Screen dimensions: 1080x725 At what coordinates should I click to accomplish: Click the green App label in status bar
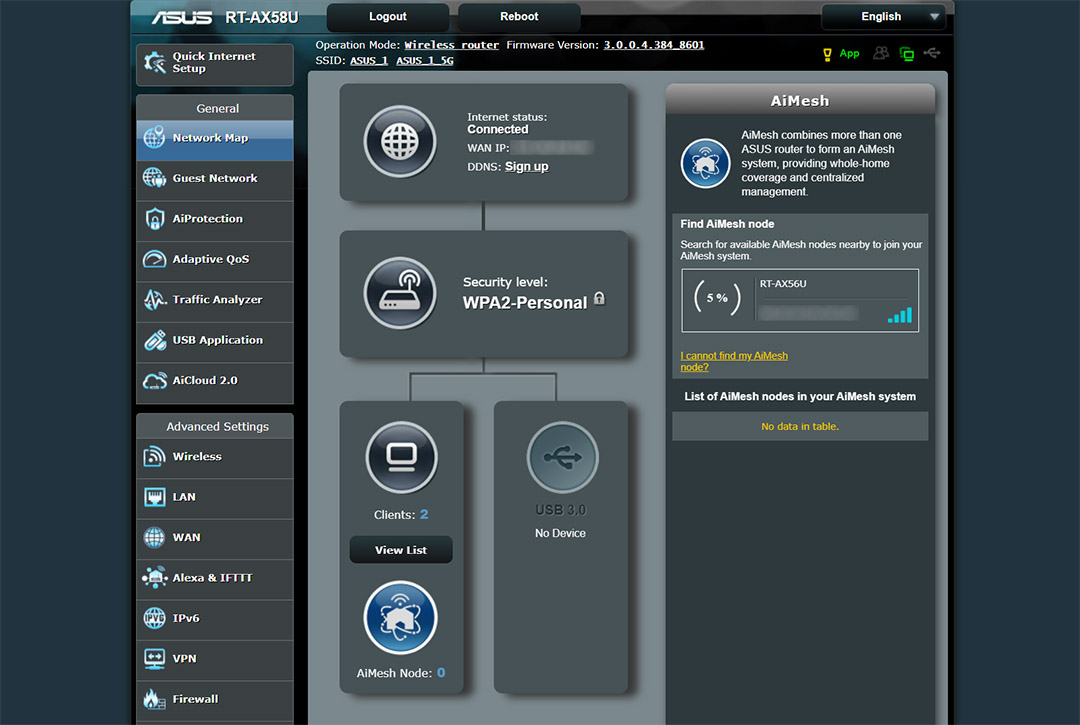click(x=849, y=54)
